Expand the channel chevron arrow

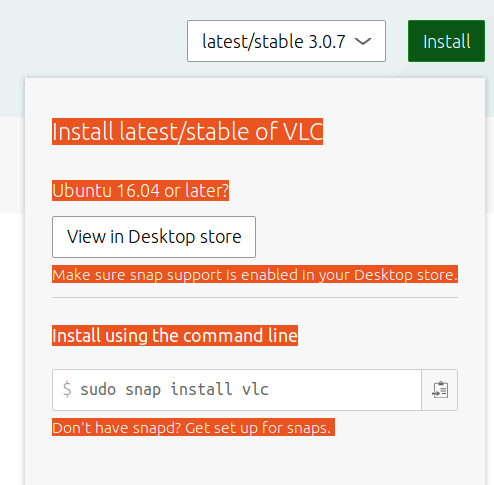pyautogui.click(x=363, y=41)
